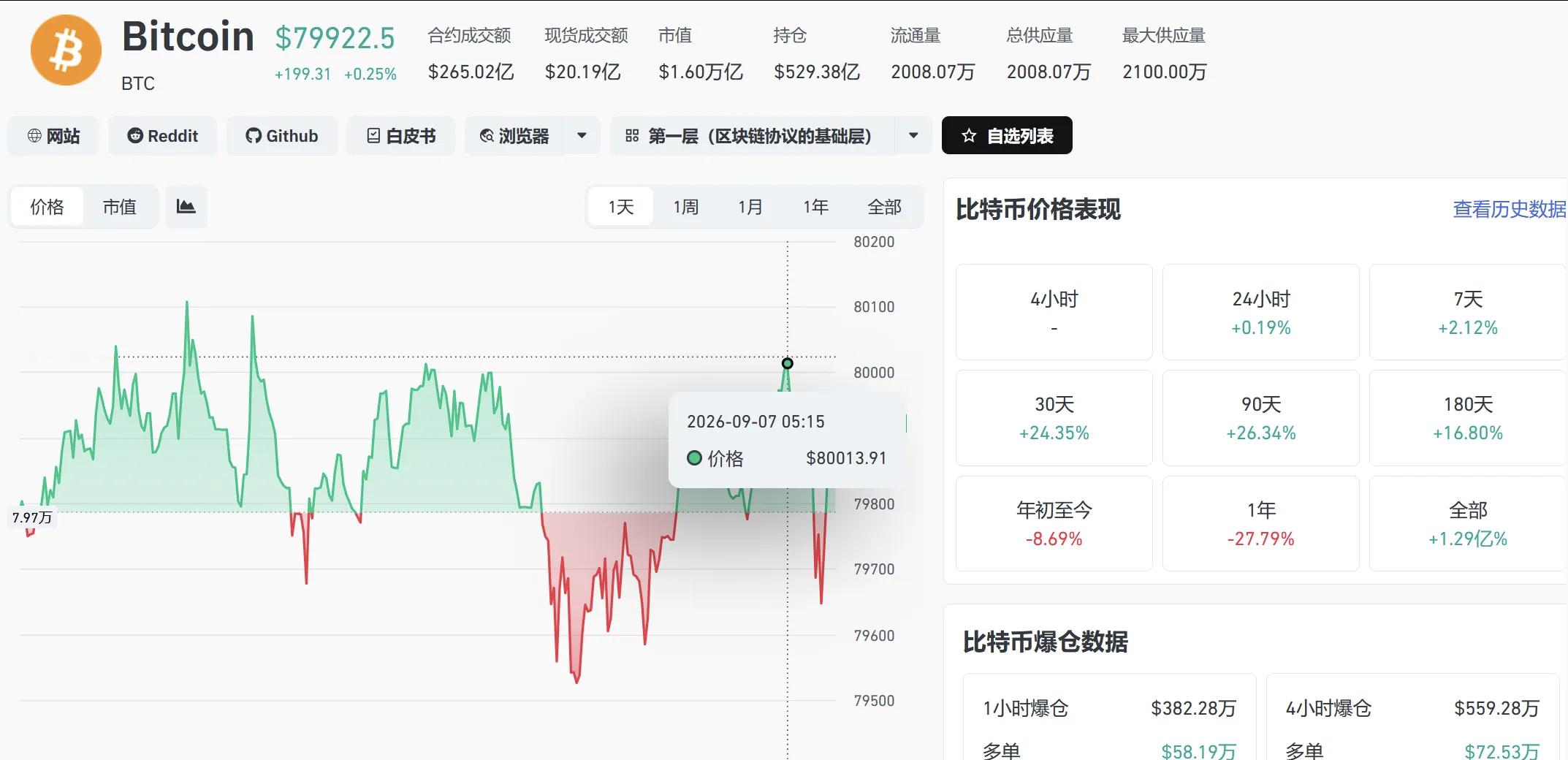This screenshot has width=1568, height=760.
Task: Open the 浏览器 explorer button
Action: [x=514, y=136]
